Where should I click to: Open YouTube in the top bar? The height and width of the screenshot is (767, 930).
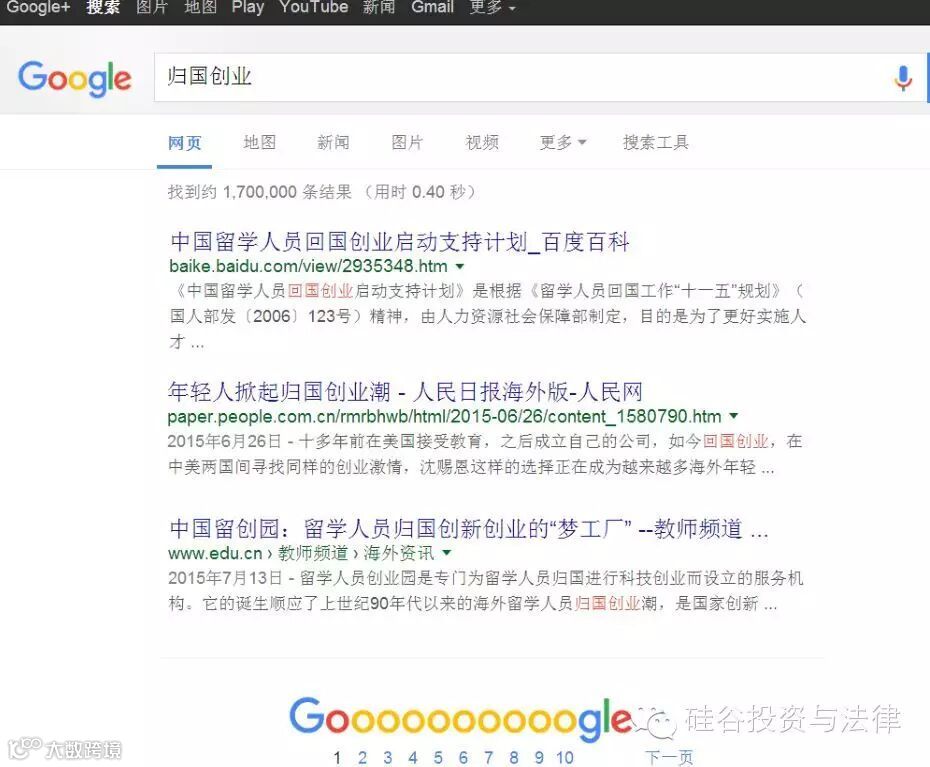(x=314, y=8)
